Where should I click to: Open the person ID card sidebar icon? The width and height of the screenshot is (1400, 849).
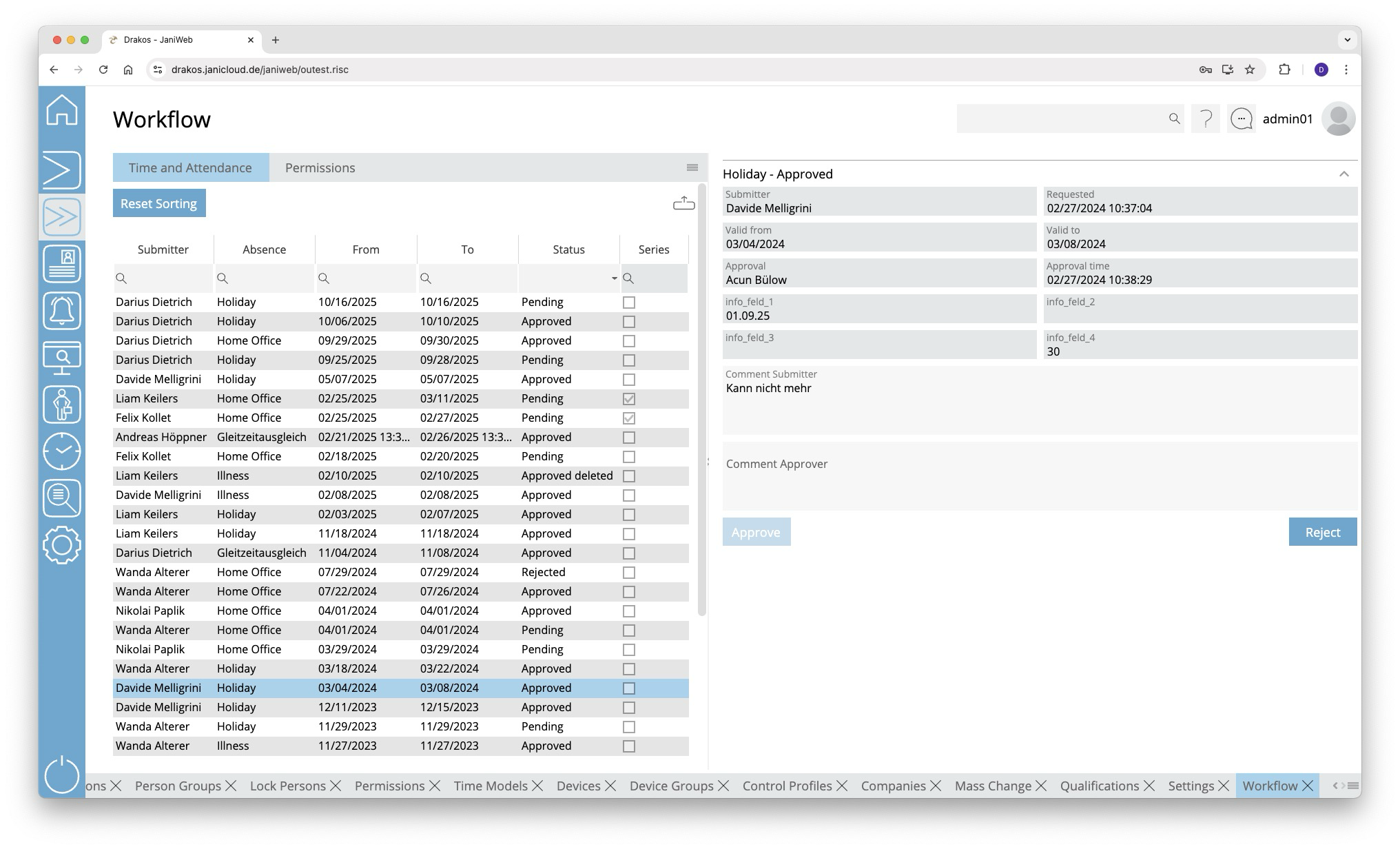[x=62, y=264]
